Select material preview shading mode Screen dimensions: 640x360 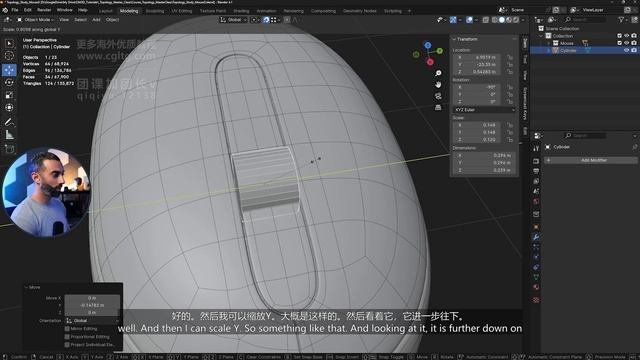pos(509,20)
